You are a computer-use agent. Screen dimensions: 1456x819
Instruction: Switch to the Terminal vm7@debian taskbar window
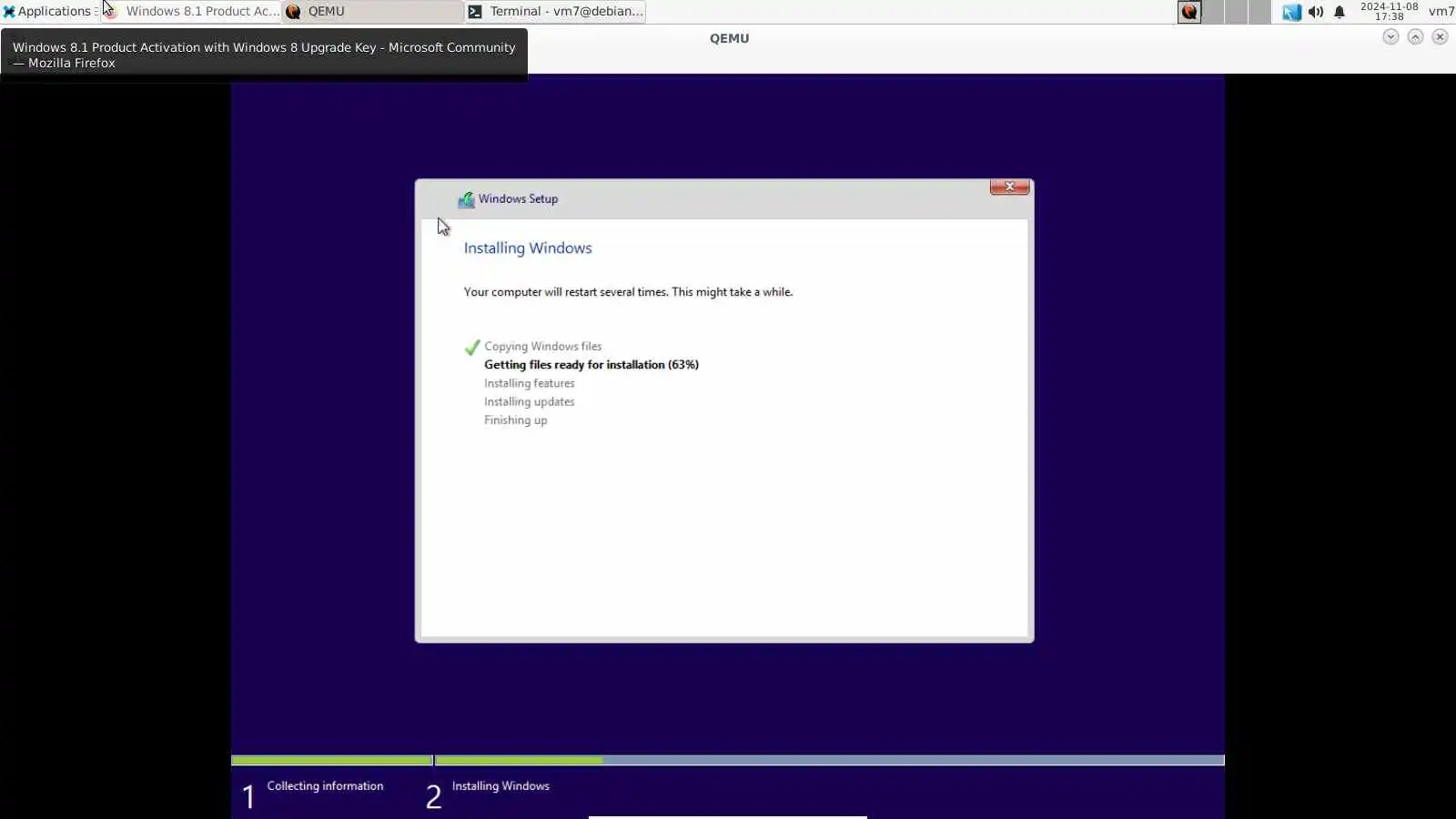coord(555,11)
